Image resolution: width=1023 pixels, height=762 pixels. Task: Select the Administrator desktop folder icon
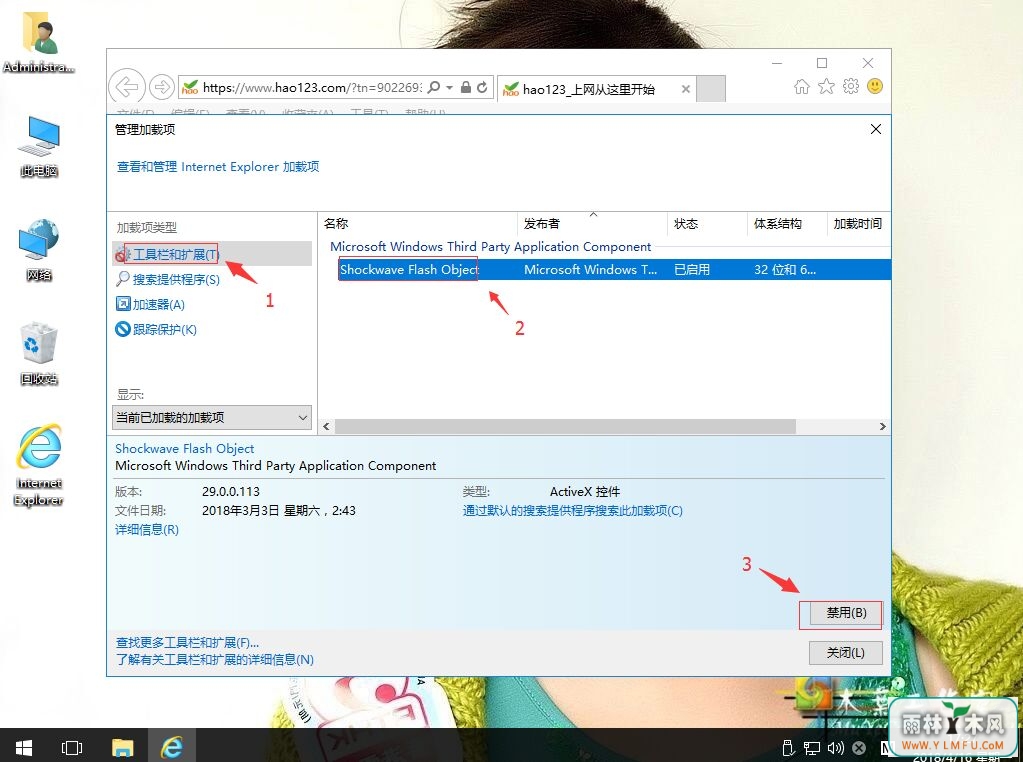point(38,42)
